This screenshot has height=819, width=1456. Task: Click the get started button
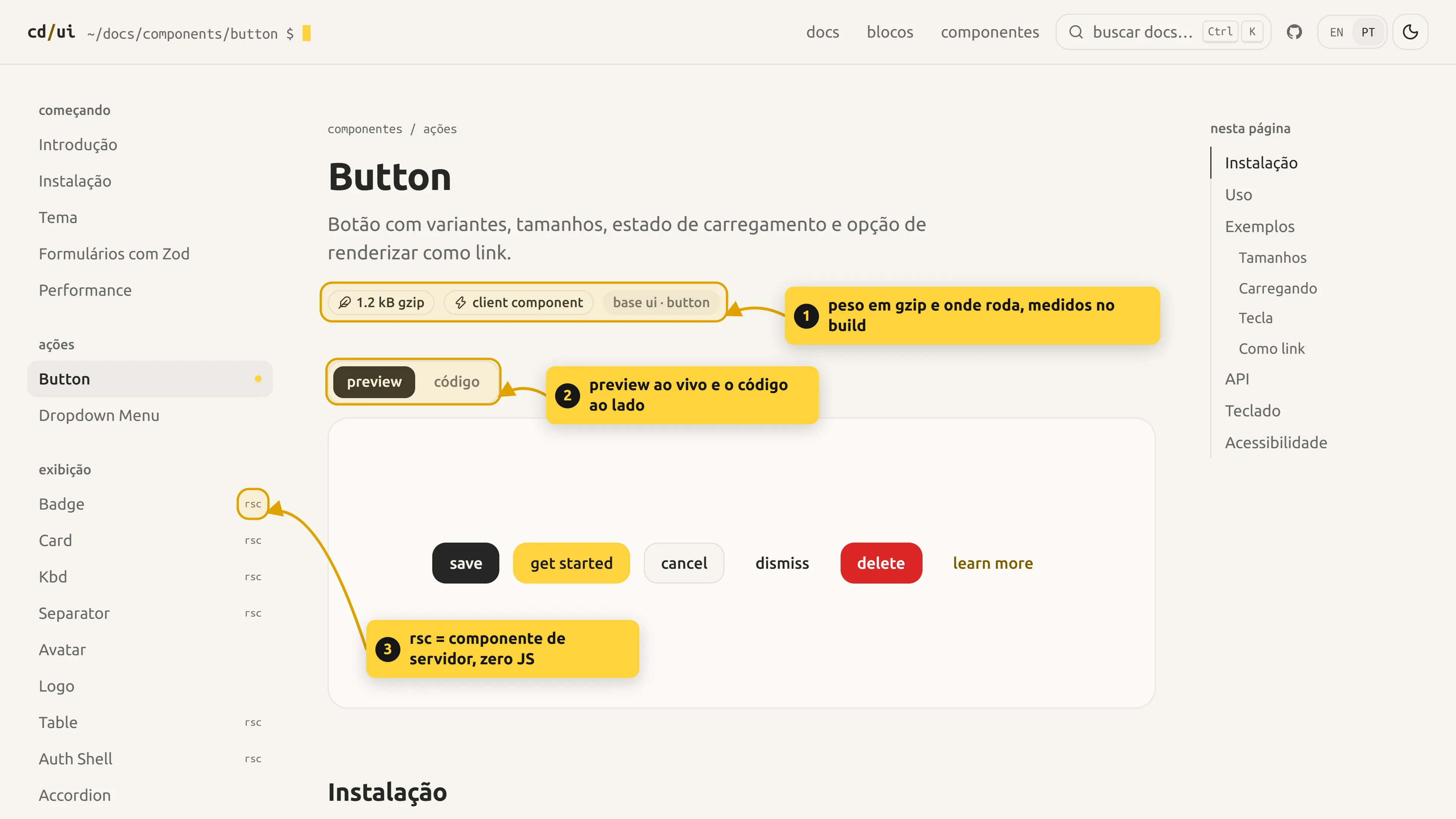571,563
